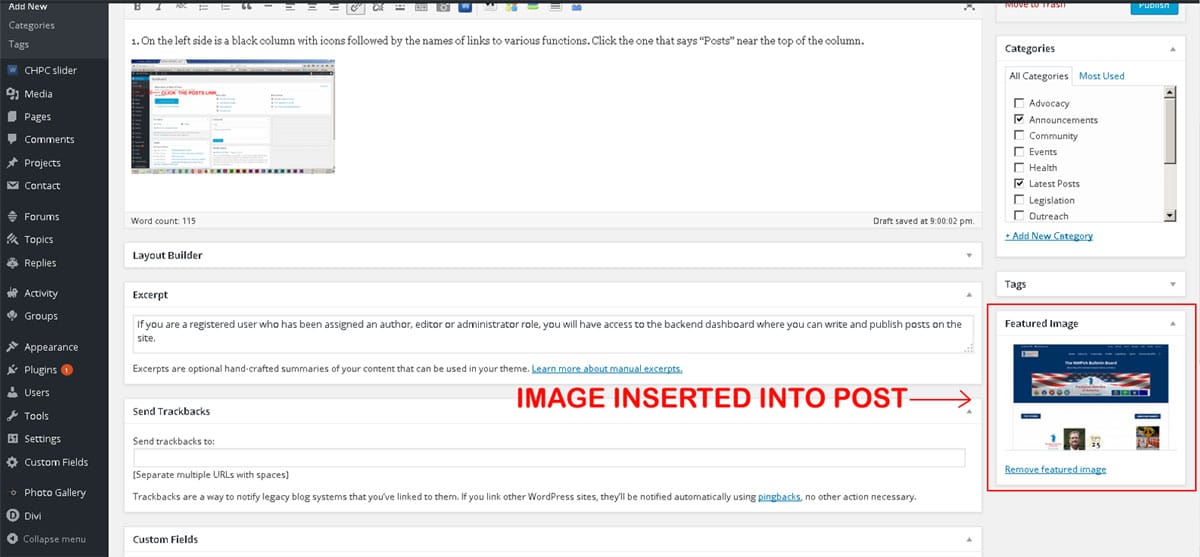This screenshot has height=557, width=1200.
Task: Collapse the Featured Image panel arrow
Action: tap(1172, 324)
